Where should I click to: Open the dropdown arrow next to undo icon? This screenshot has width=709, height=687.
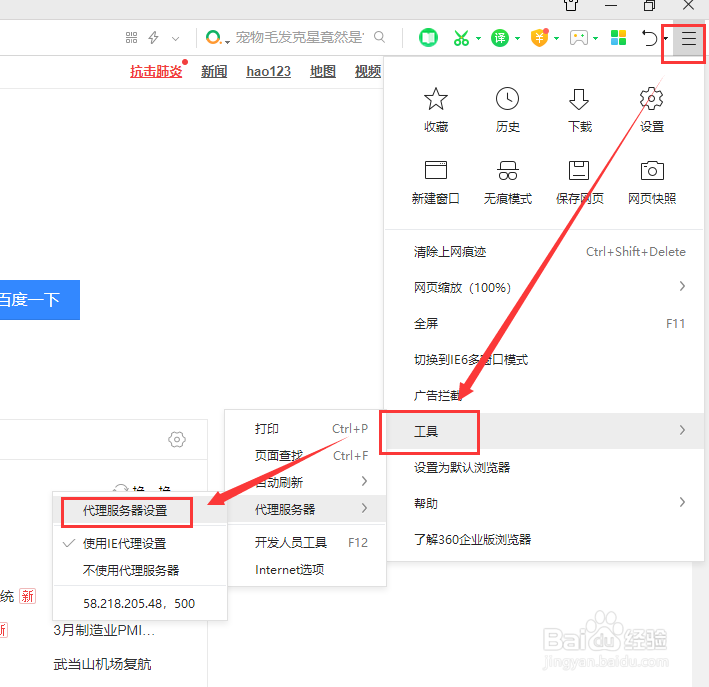tap(666, 38)
